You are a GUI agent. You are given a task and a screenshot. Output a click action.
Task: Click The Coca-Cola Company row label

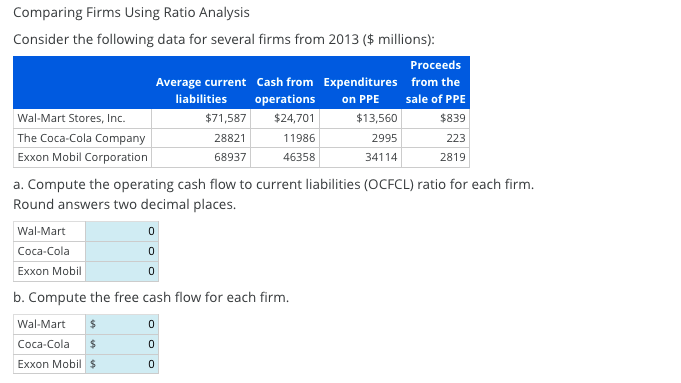tap(81, 138)
